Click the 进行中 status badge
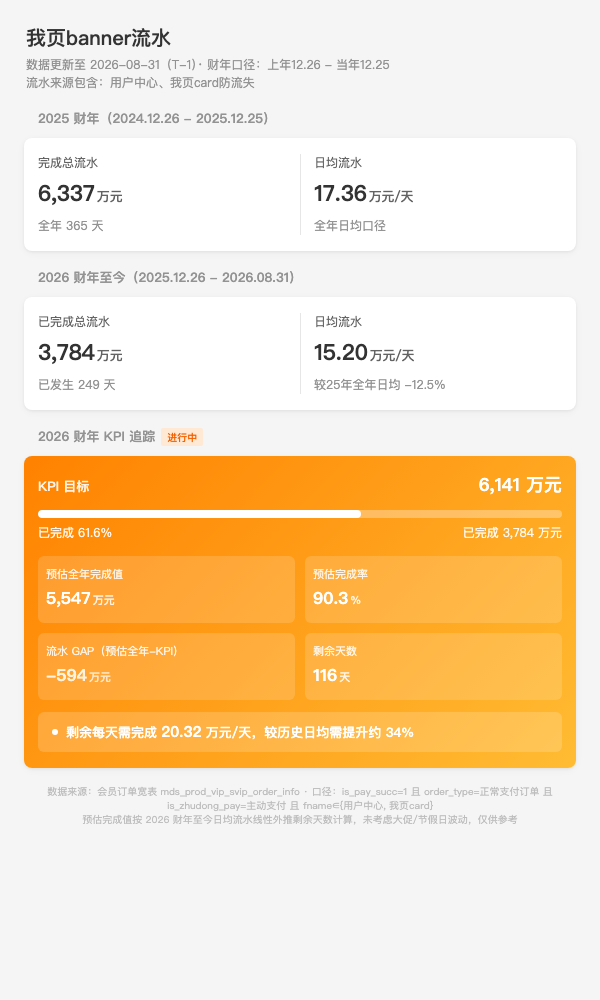 coord(182,437)
